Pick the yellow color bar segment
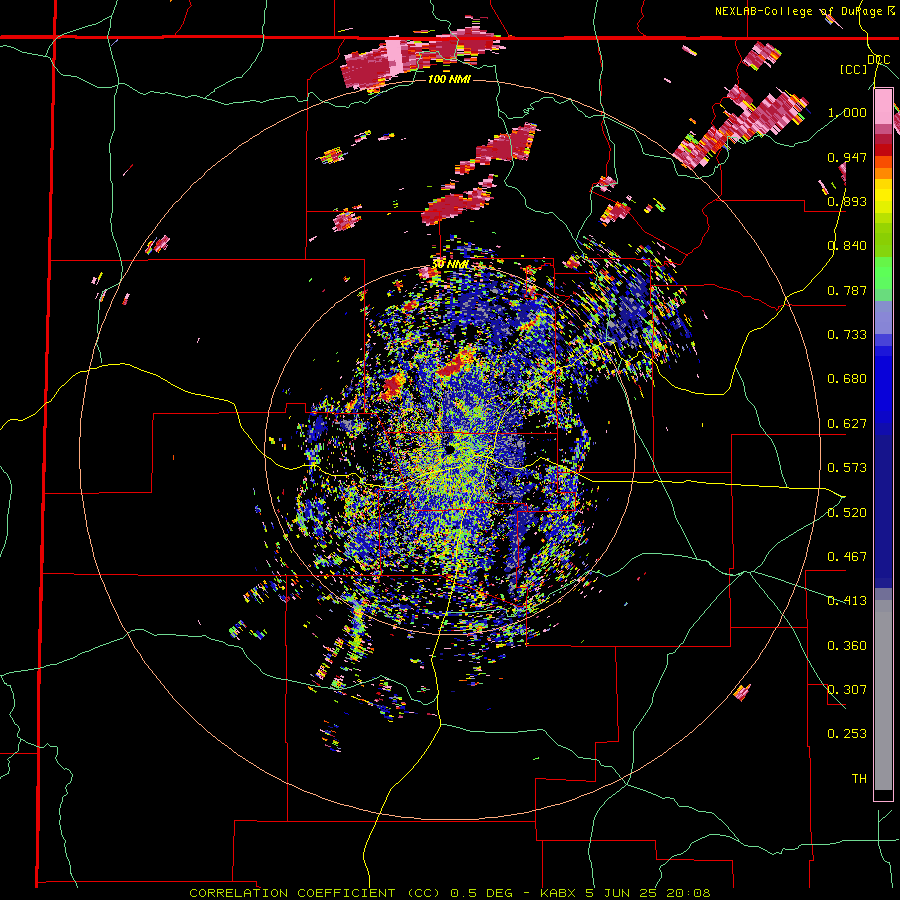Image resolution: width=900 pixels, height=900 pixels. [x=883, y=196]
